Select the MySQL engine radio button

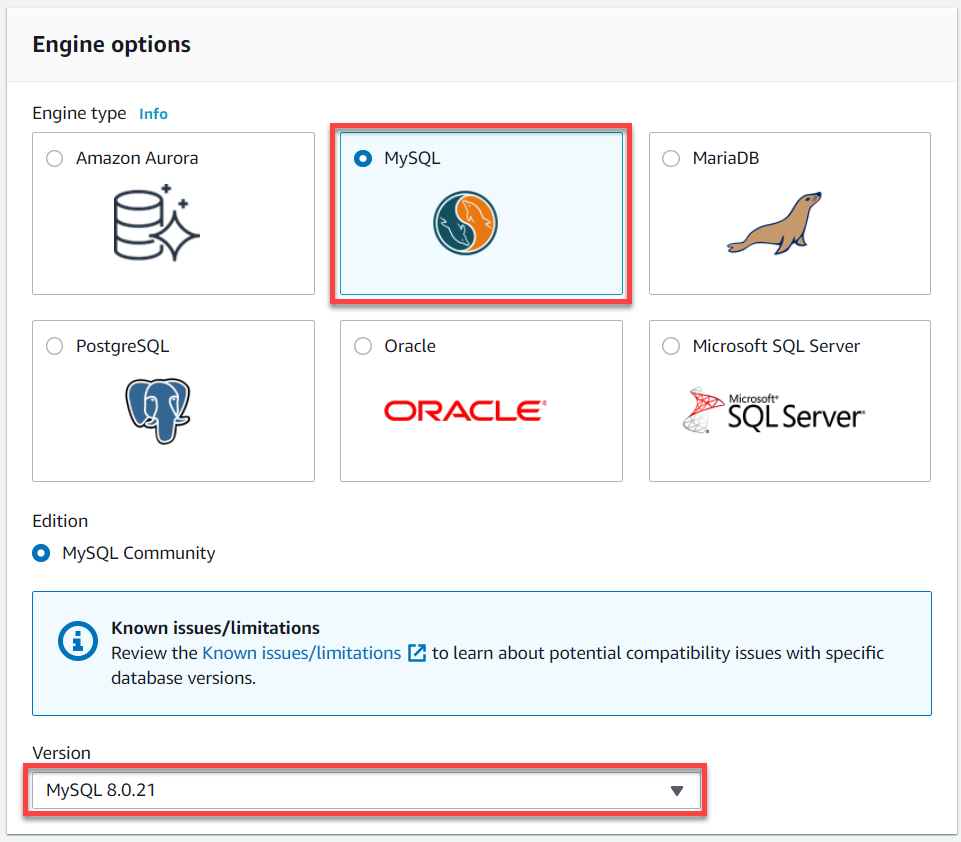pos(363,159)
